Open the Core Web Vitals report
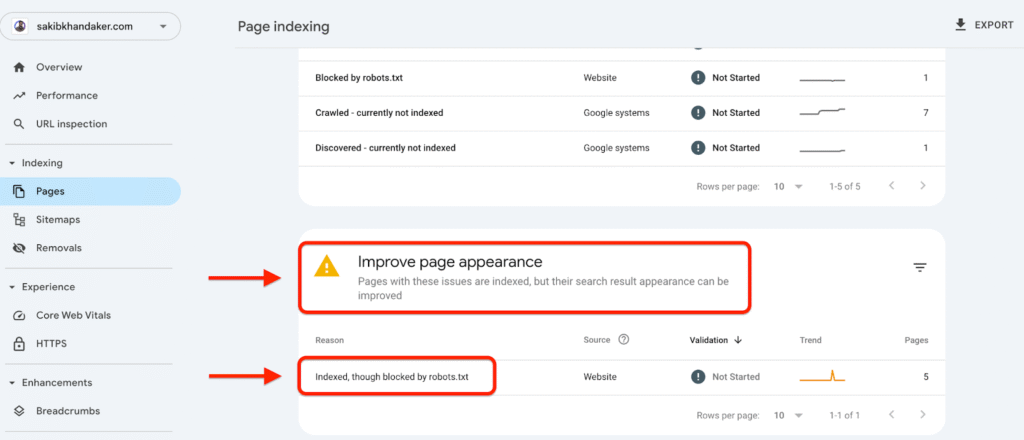1024x440 pixels. coord(73,315)
